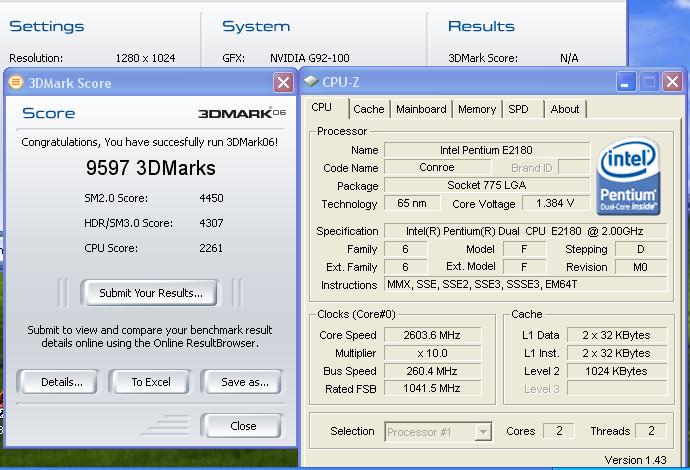Open the Details button

58,382
